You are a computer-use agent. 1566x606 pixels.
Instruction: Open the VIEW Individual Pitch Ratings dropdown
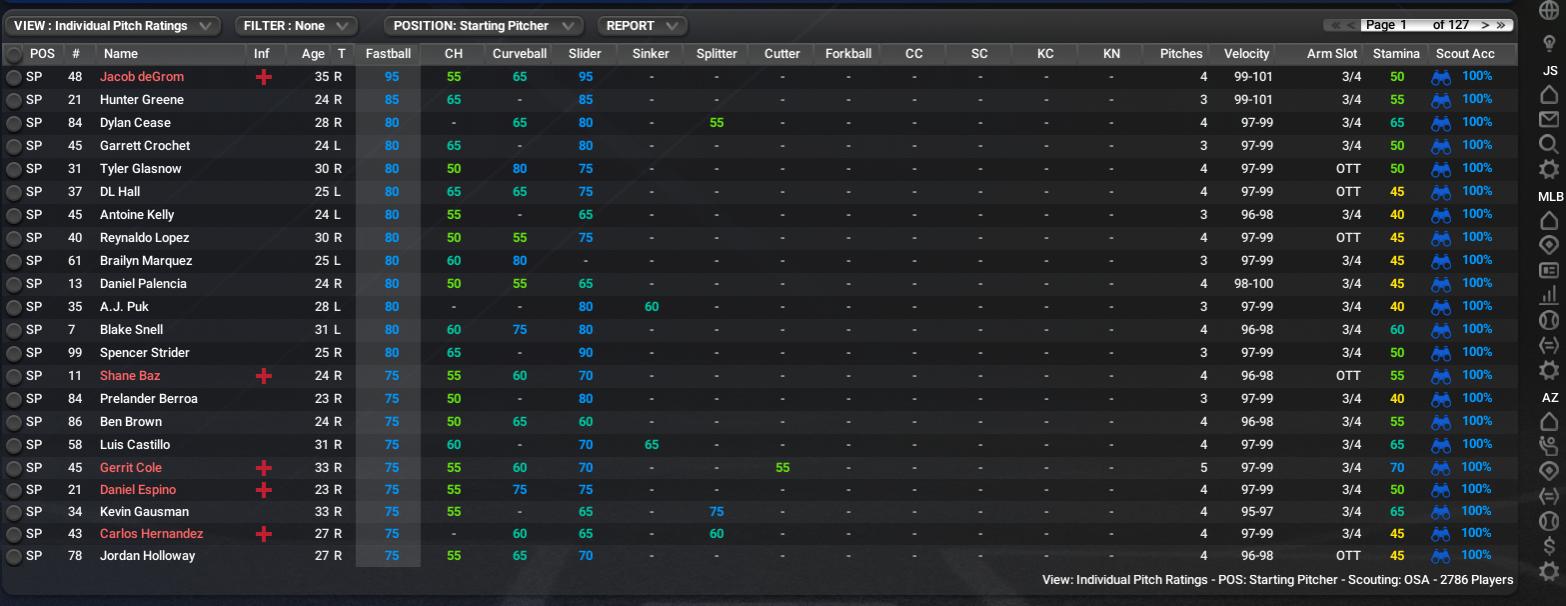(112, 26)
